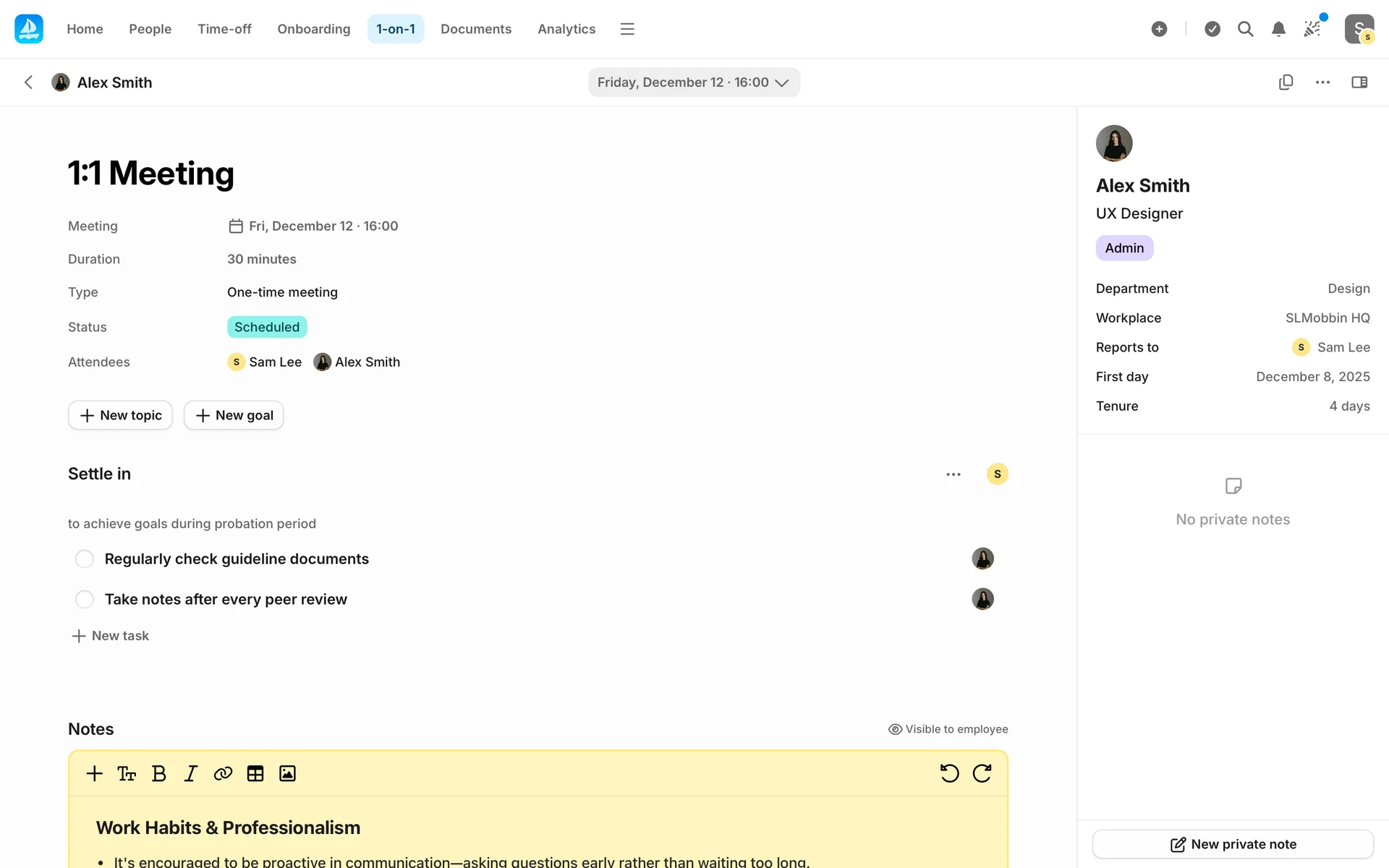Mark 'Take notes after every peer review' done

pos(85,600)
